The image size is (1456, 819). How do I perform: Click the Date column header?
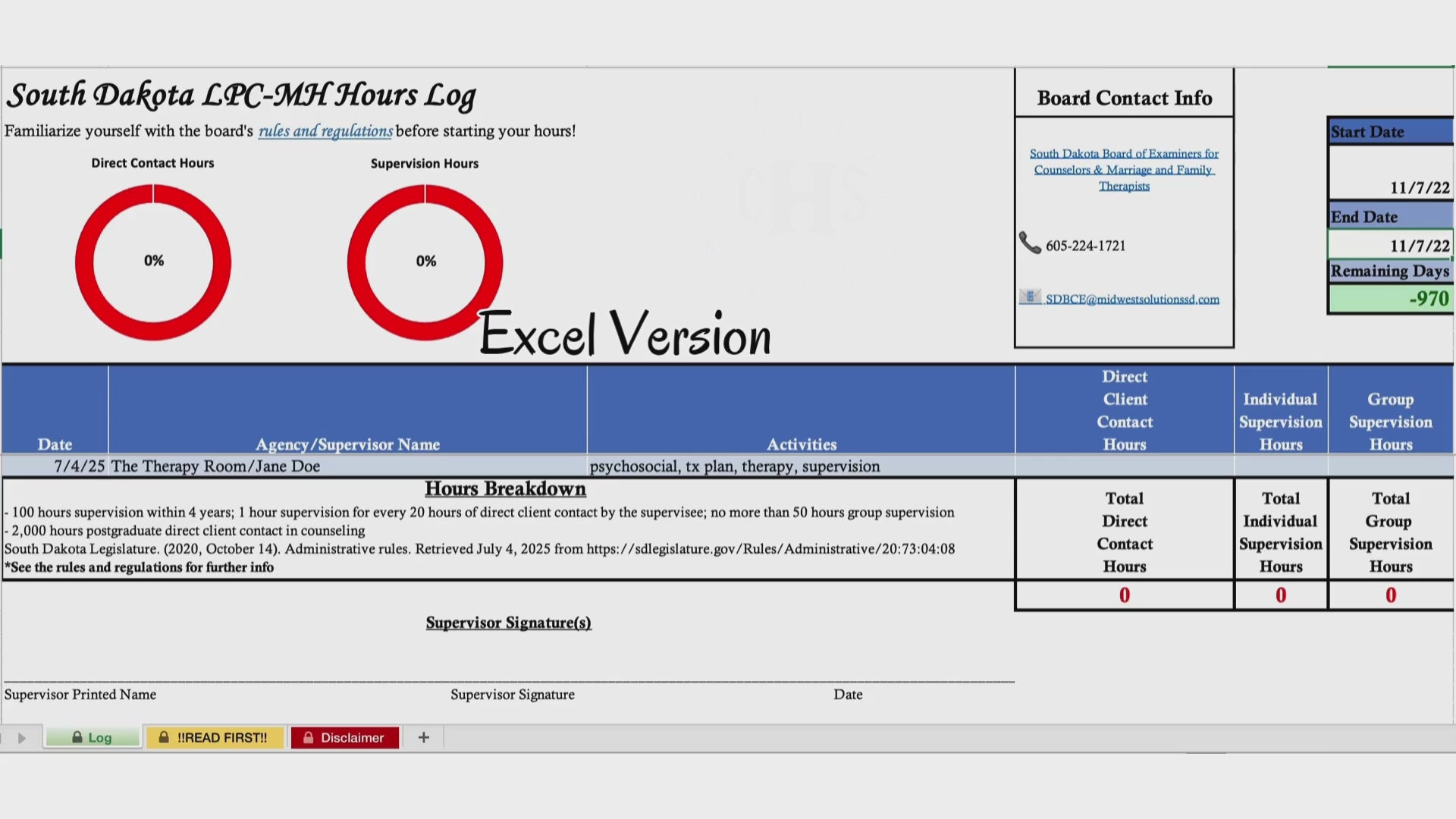[x=55, y=410]
